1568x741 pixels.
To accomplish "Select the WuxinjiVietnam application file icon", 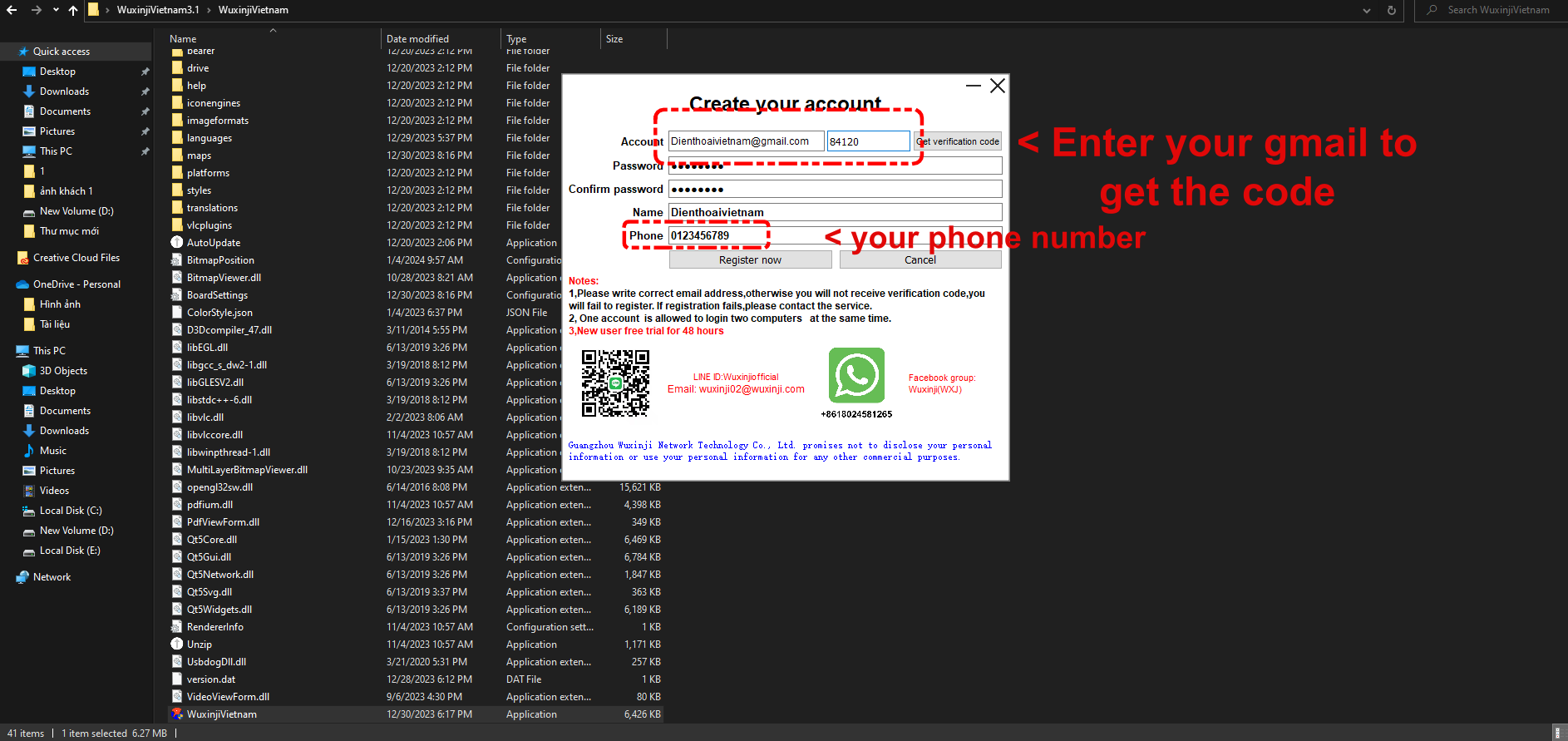I will (x=177, y=714).
